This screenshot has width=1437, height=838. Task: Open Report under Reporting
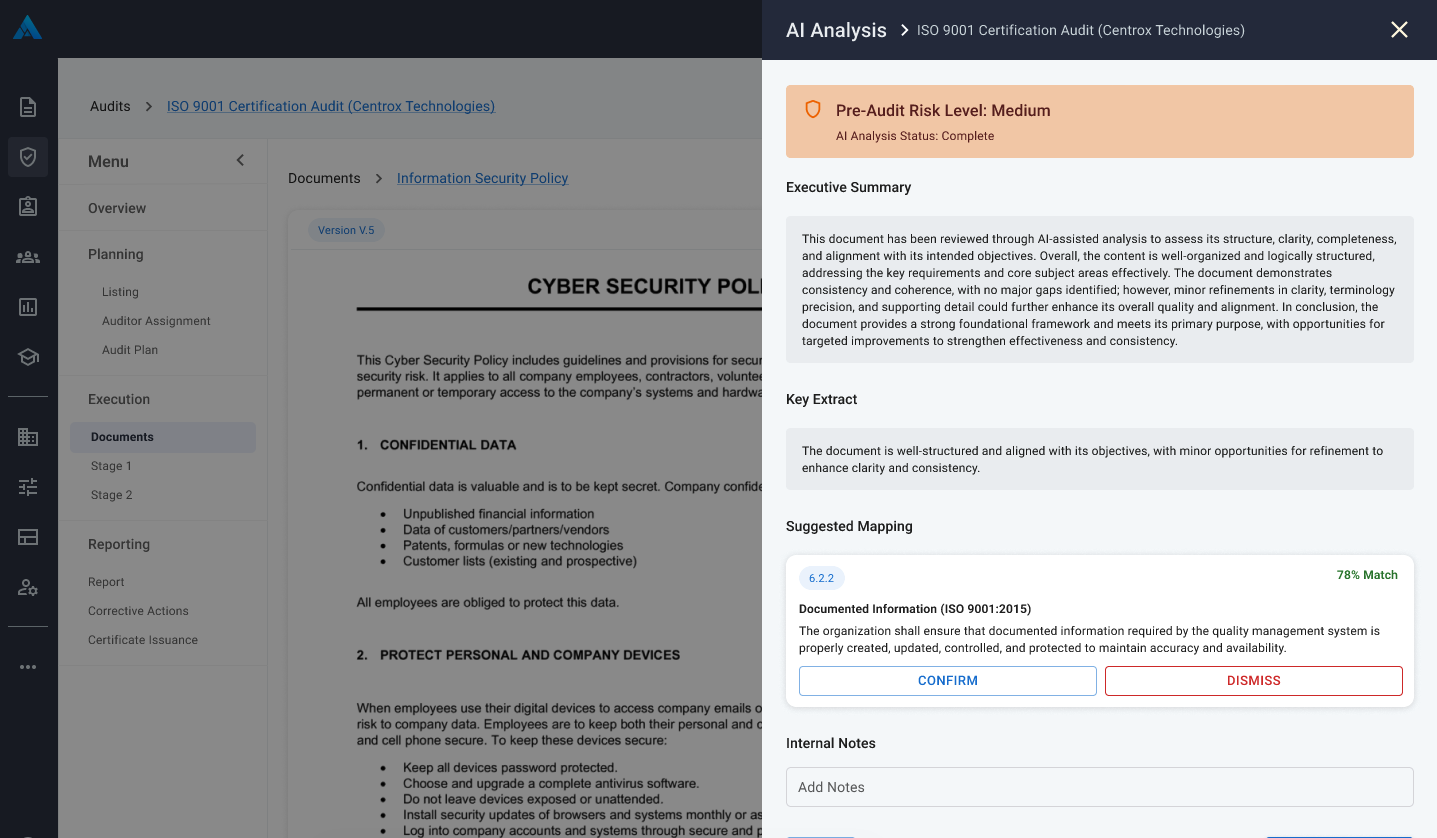[x=106, y=582]
